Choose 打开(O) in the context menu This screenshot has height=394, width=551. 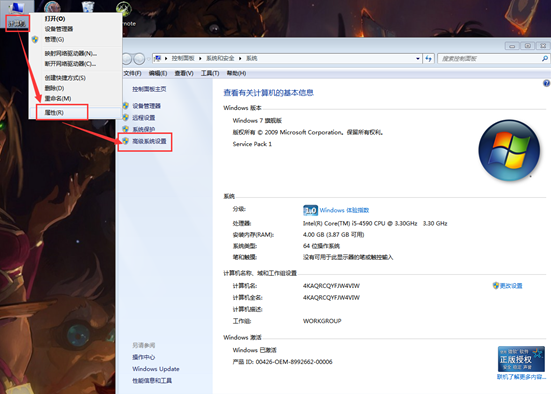(55, 19)
